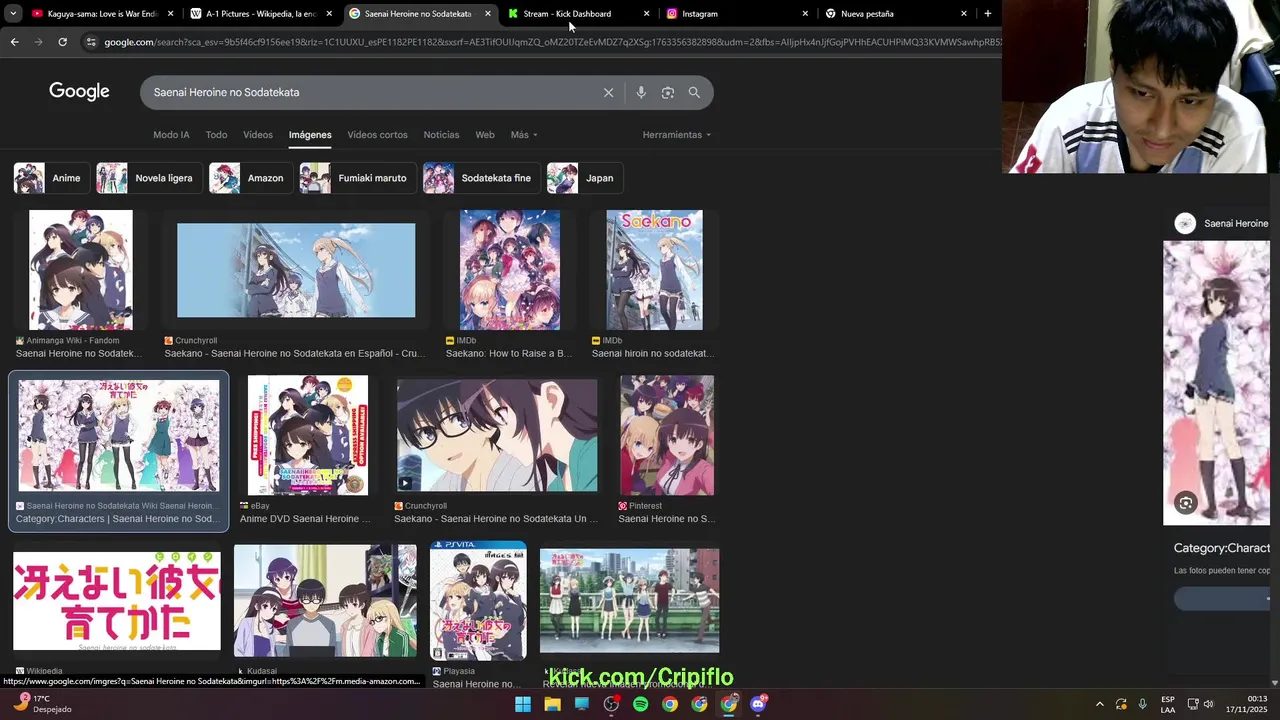Open the Modo IA search tab

[x=171, y=135]
